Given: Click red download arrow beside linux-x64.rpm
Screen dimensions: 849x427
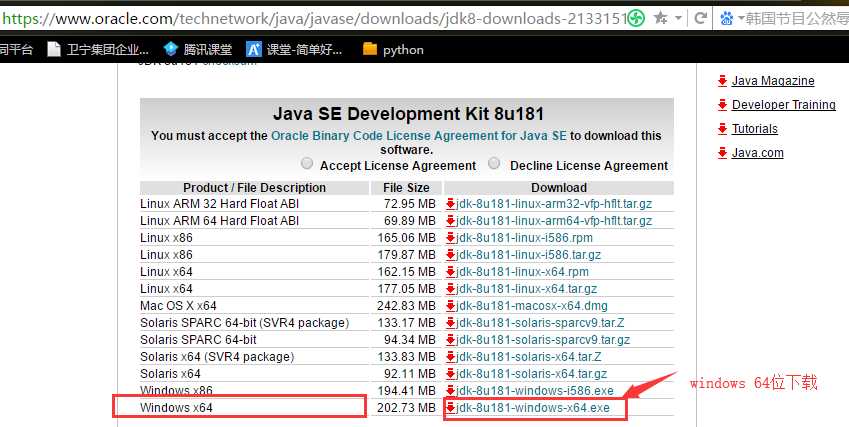Looking at the screenshot, I should [450, 272].
